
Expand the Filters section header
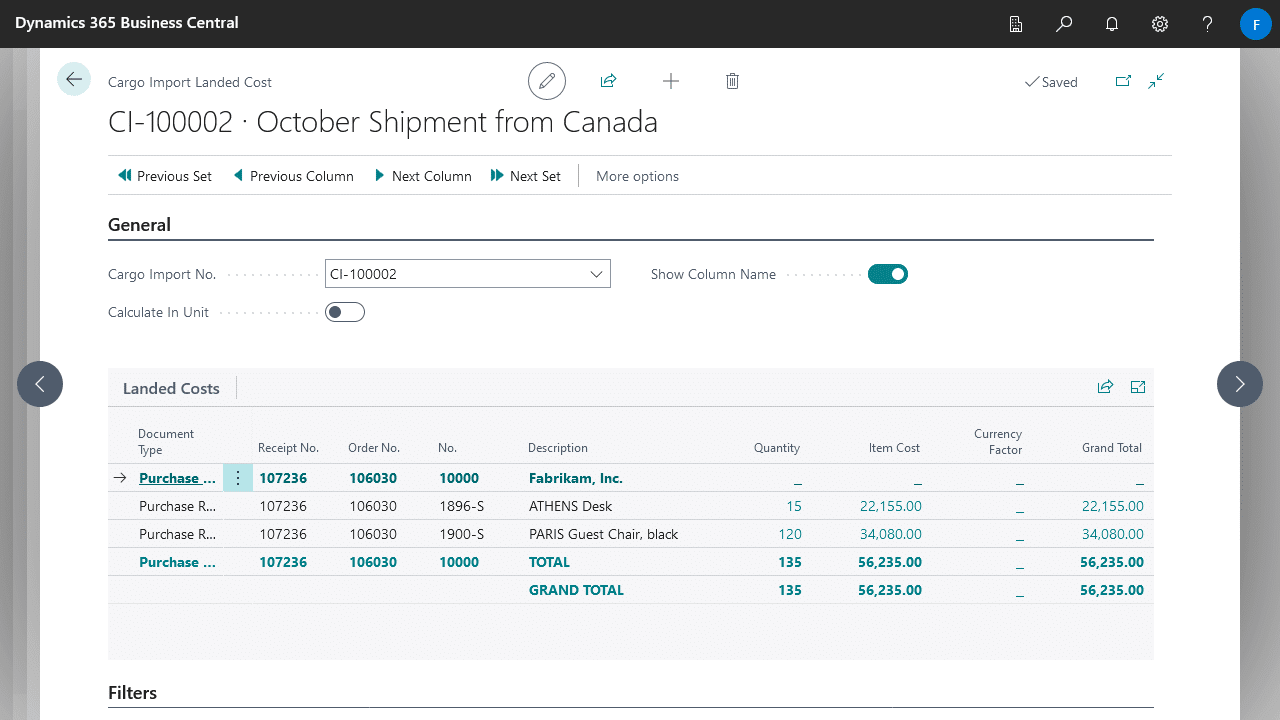[132, 693]
